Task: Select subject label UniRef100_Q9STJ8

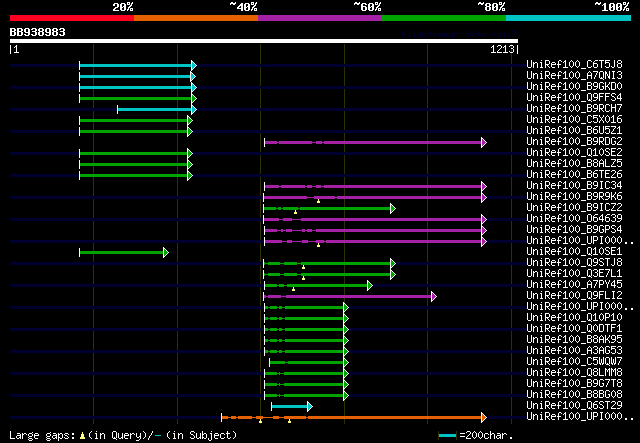Action: (574, 263)
